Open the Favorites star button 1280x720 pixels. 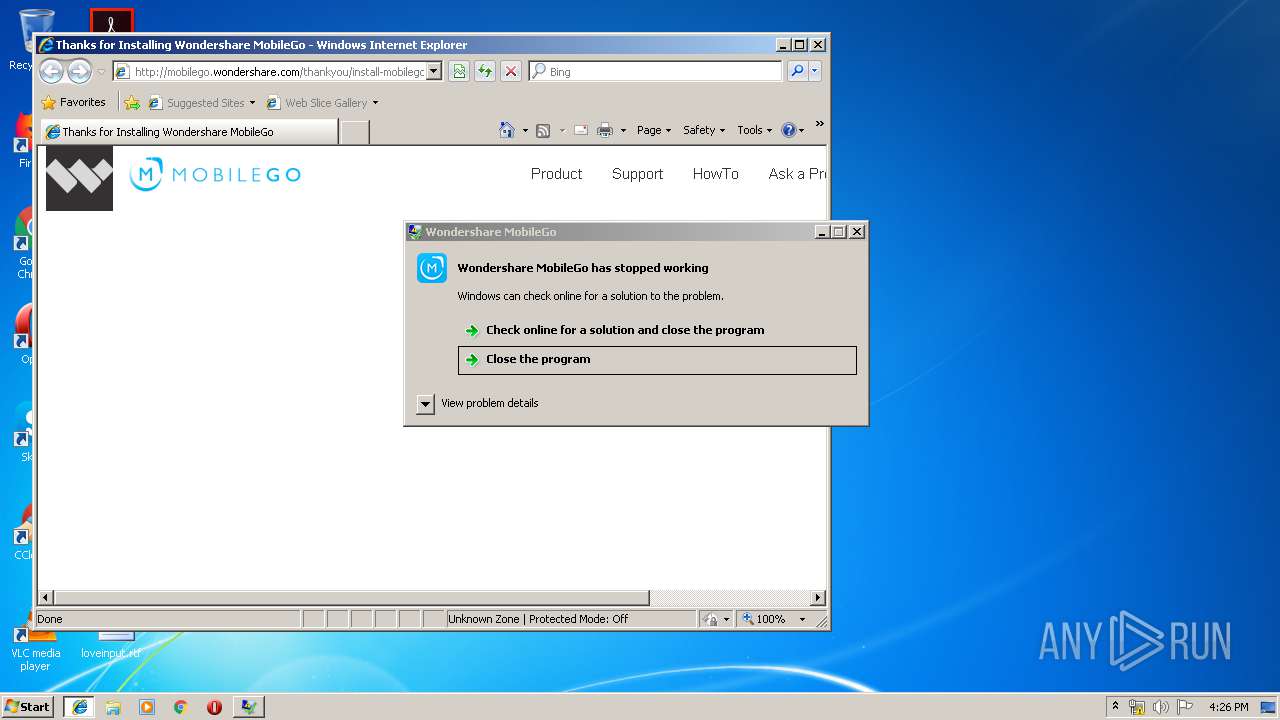coord(73,102)
